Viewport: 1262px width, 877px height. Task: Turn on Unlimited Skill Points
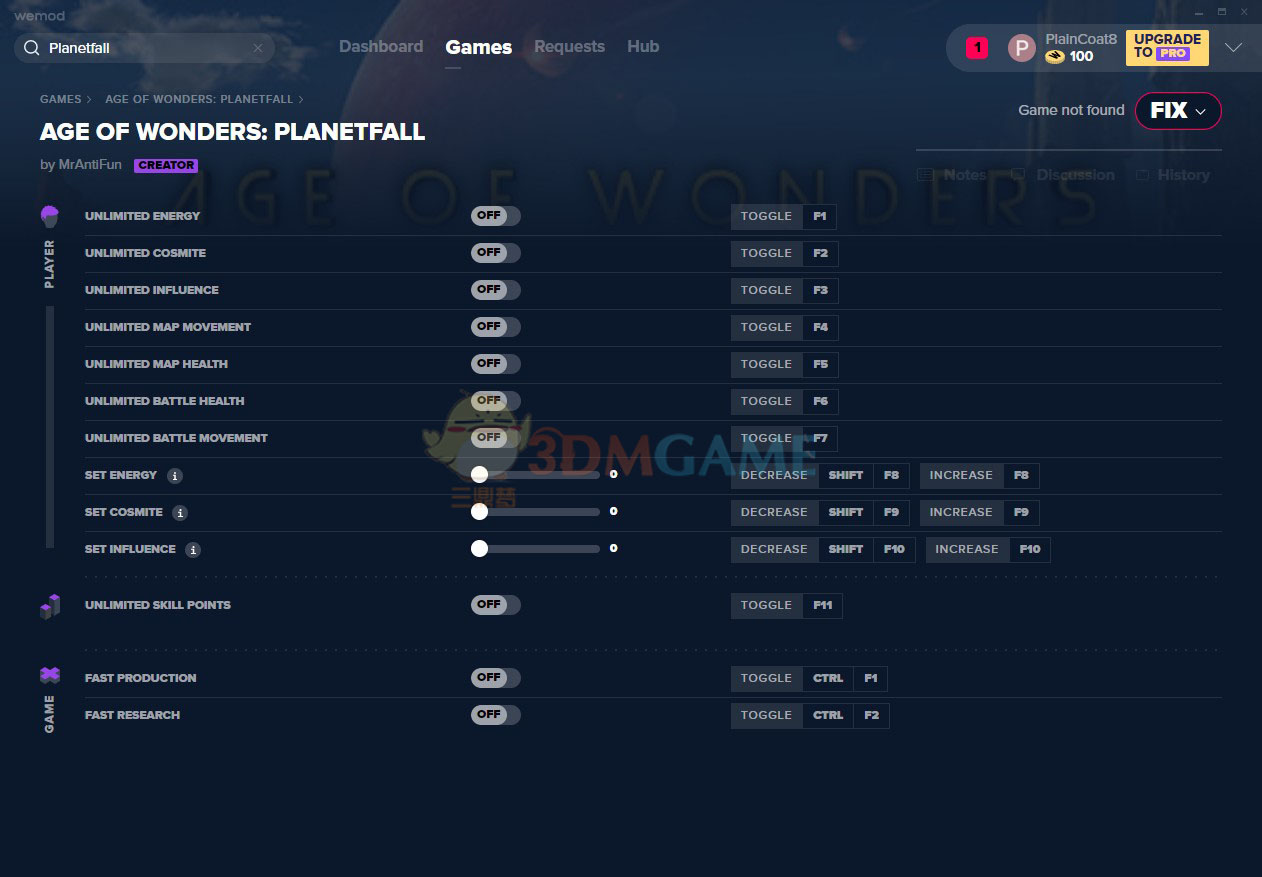(x=495, y=605)
